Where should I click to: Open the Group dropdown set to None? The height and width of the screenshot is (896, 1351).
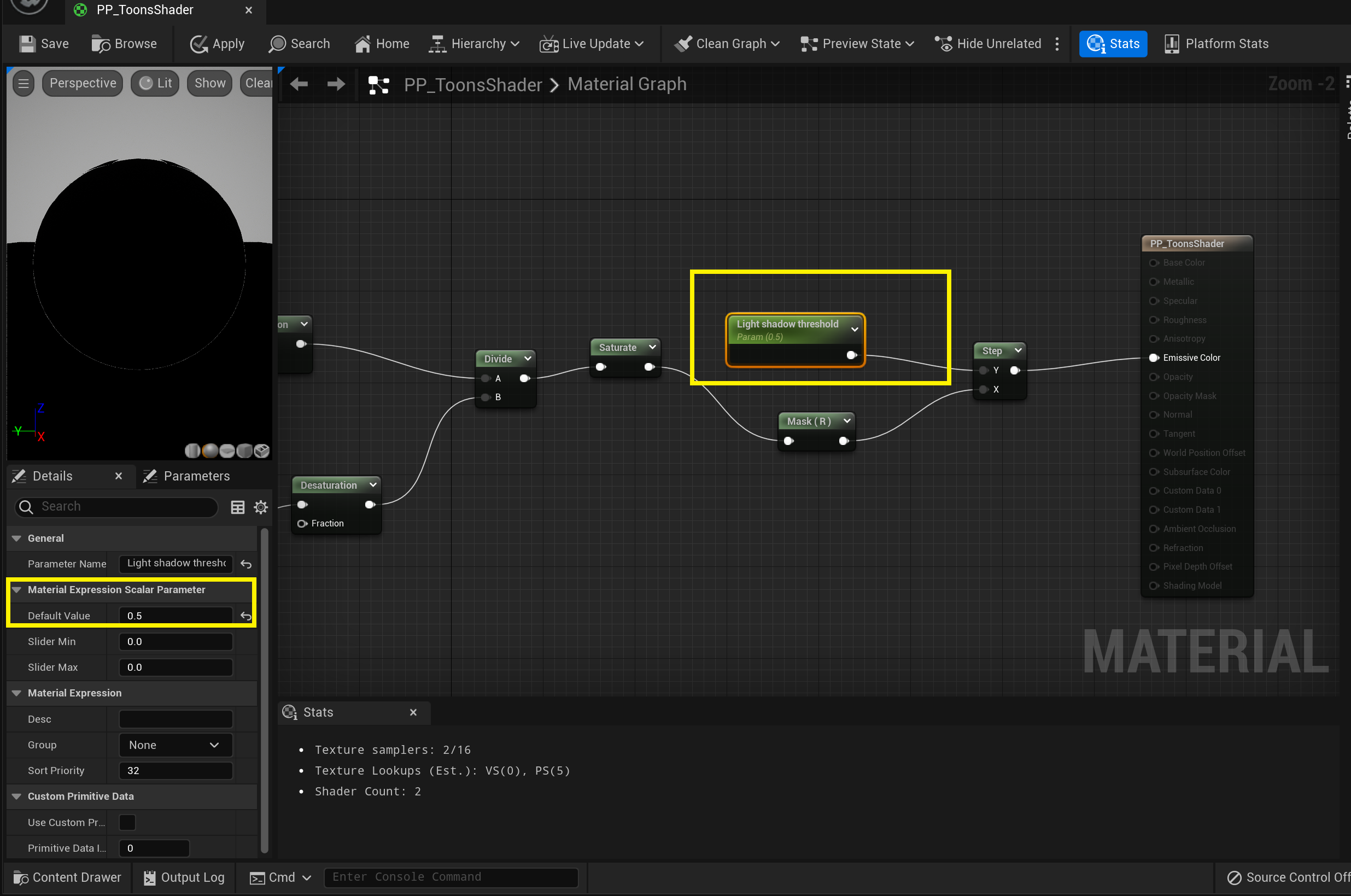pos(175,745)
